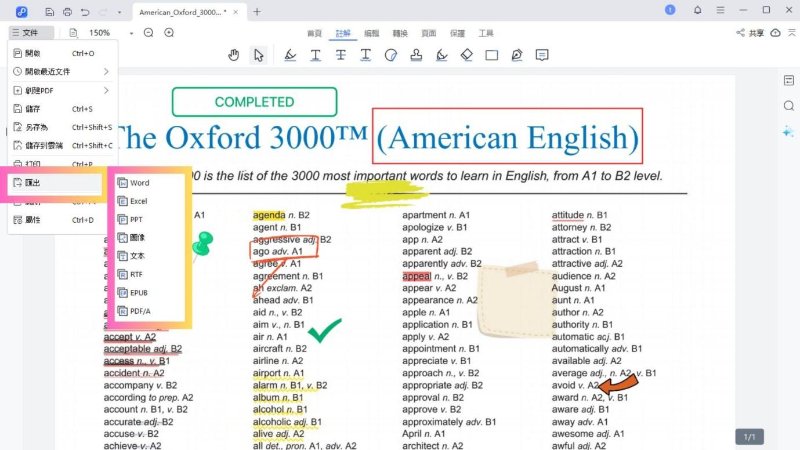Choose the highlighter annotation tool

point(290,55)
